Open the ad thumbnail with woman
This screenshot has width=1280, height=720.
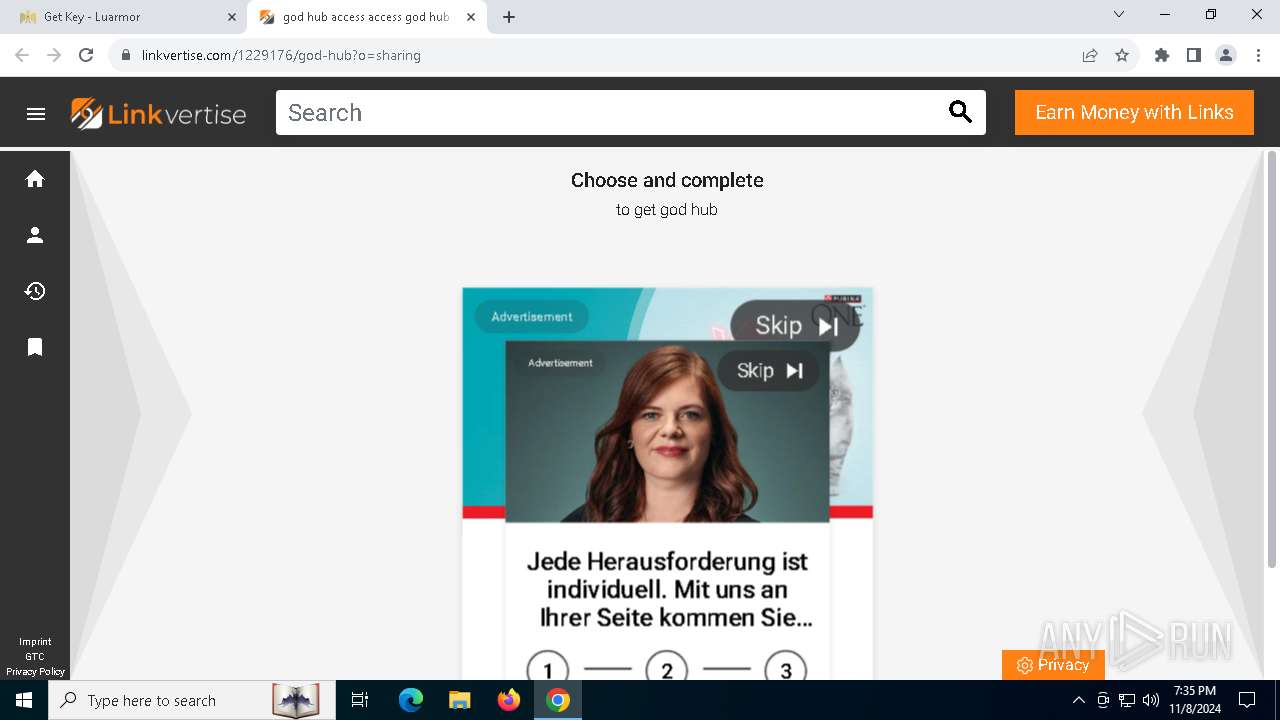667,432
